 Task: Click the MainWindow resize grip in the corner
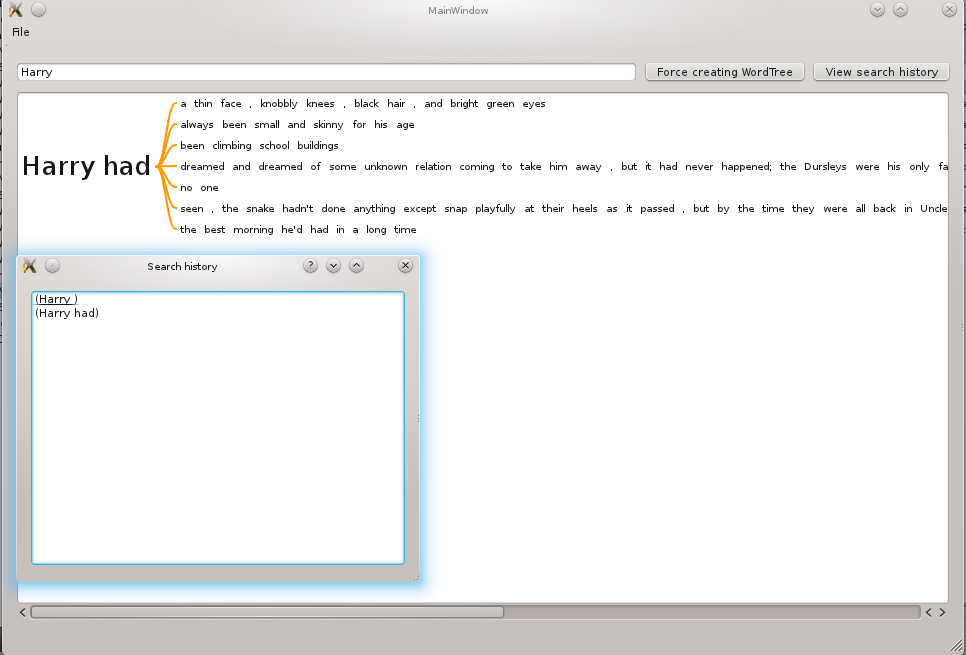pyautogui.click(x=956, y=645)
